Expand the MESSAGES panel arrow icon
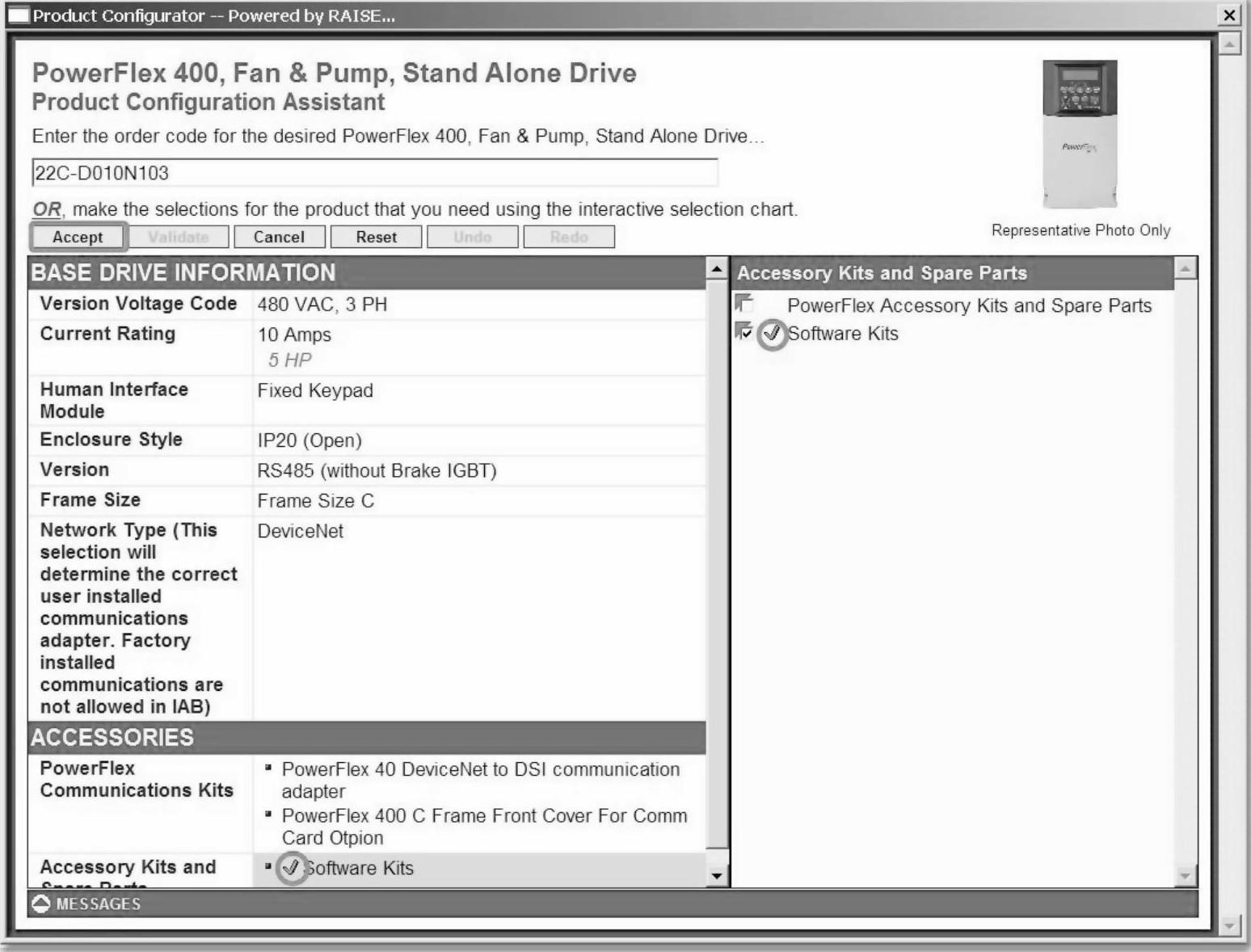Image resolution: width=1251 pixels, height=952 pixels. (x=41, y=904)
